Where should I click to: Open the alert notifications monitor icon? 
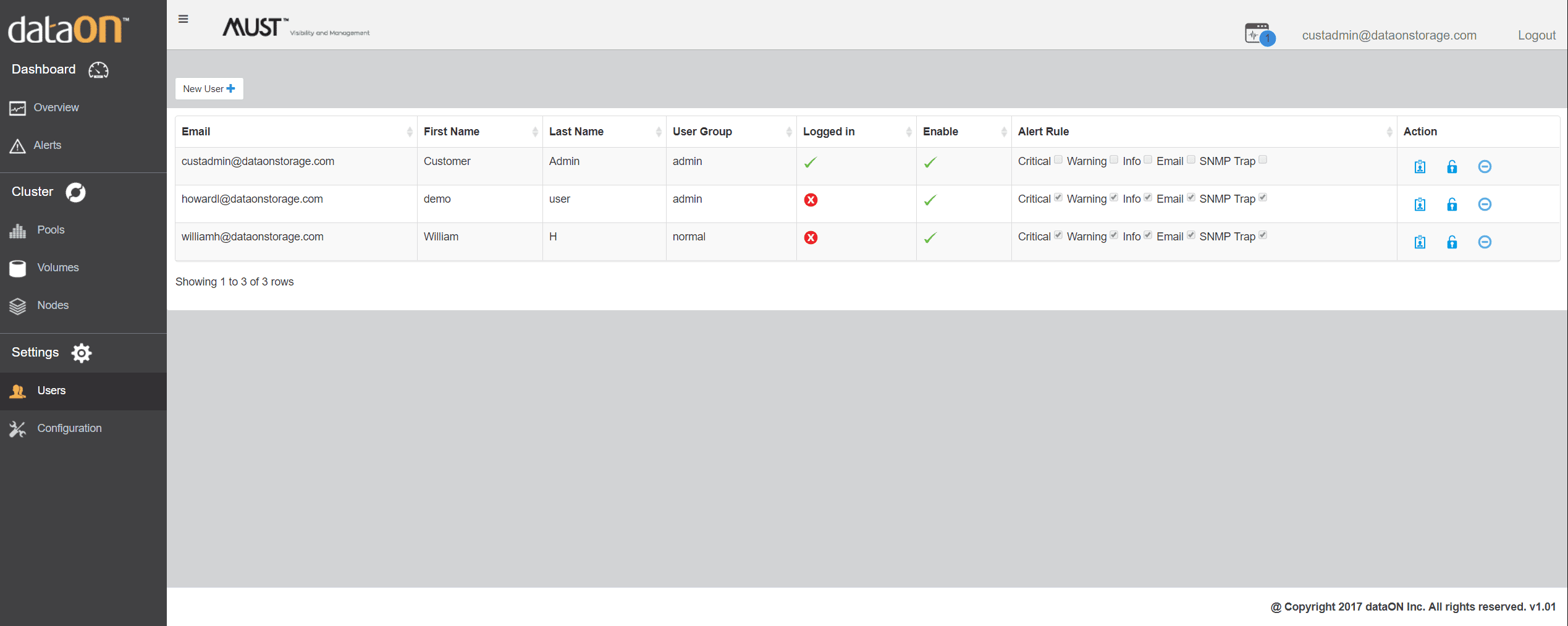pos(1259,34)
